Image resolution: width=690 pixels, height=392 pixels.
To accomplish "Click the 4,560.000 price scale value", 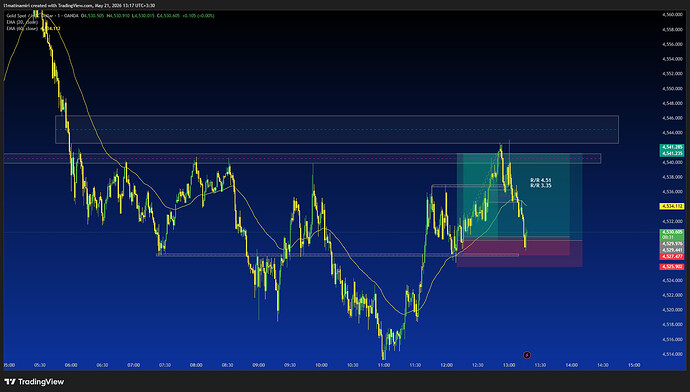I will pos(672,15).
